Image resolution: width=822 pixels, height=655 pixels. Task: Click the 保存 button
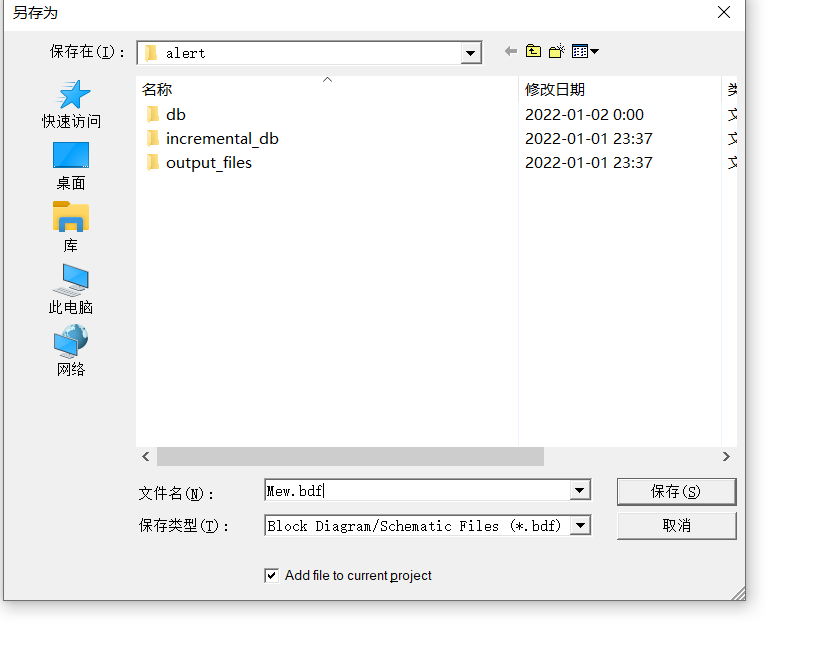pos(677,491)
